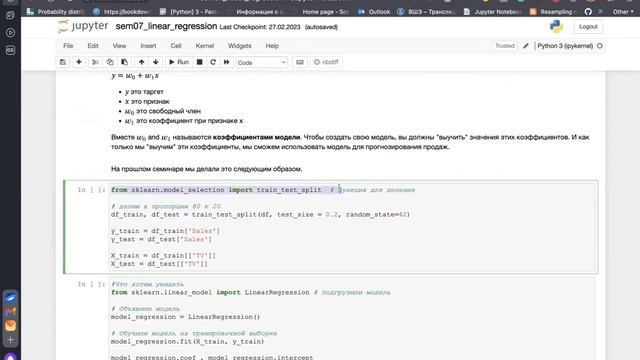Screen dimensions: 640x360
Task: Open the GitHub bookmark icon
Action: click(x=588, y=12)
